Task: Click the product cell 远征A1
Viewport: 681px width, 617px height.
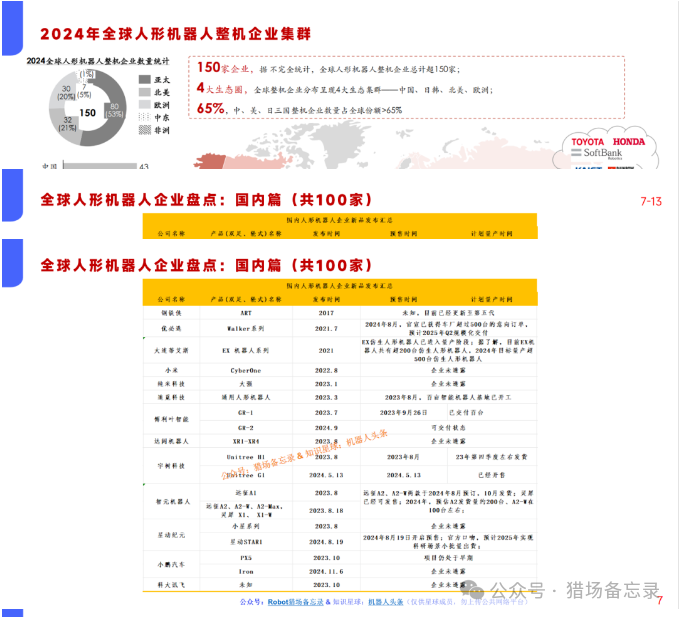Action: pyautogui.click(x=246, y=493)
